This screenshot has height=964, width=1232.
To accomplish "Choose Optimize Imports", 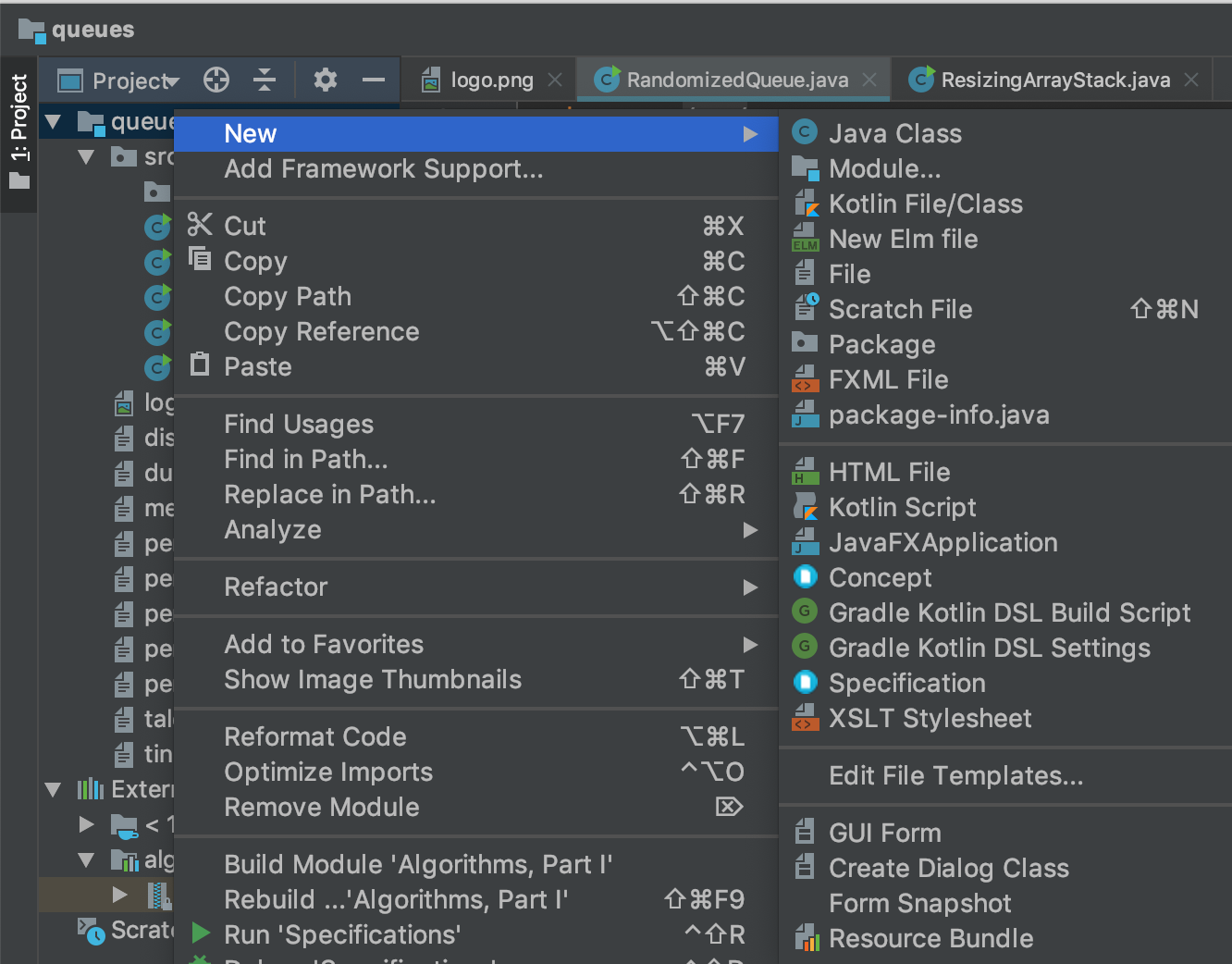I will point(476,772).
